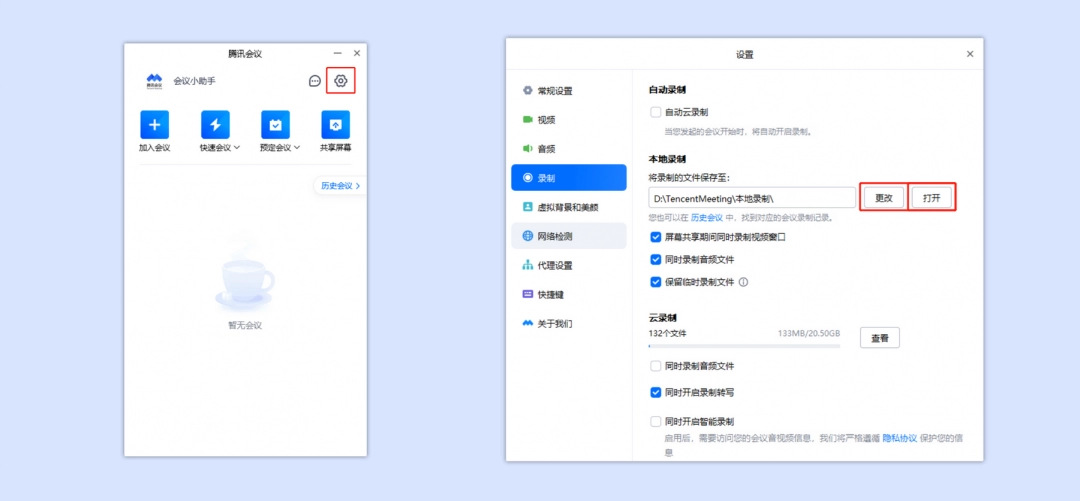The height and width of the screenshot is (501, 1080).
Task: Enable 同时开启智能录制 checkbox
Action: tap(656, 421)
